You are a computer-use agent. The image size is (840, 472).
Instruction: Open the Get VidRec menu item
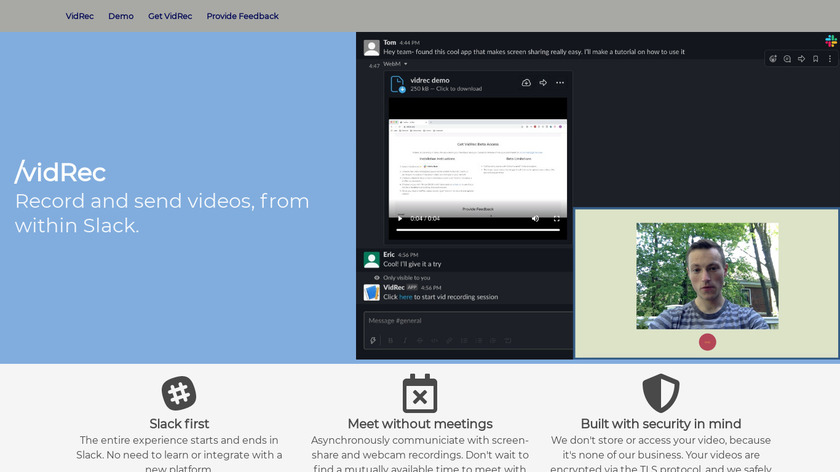(170, 16)
